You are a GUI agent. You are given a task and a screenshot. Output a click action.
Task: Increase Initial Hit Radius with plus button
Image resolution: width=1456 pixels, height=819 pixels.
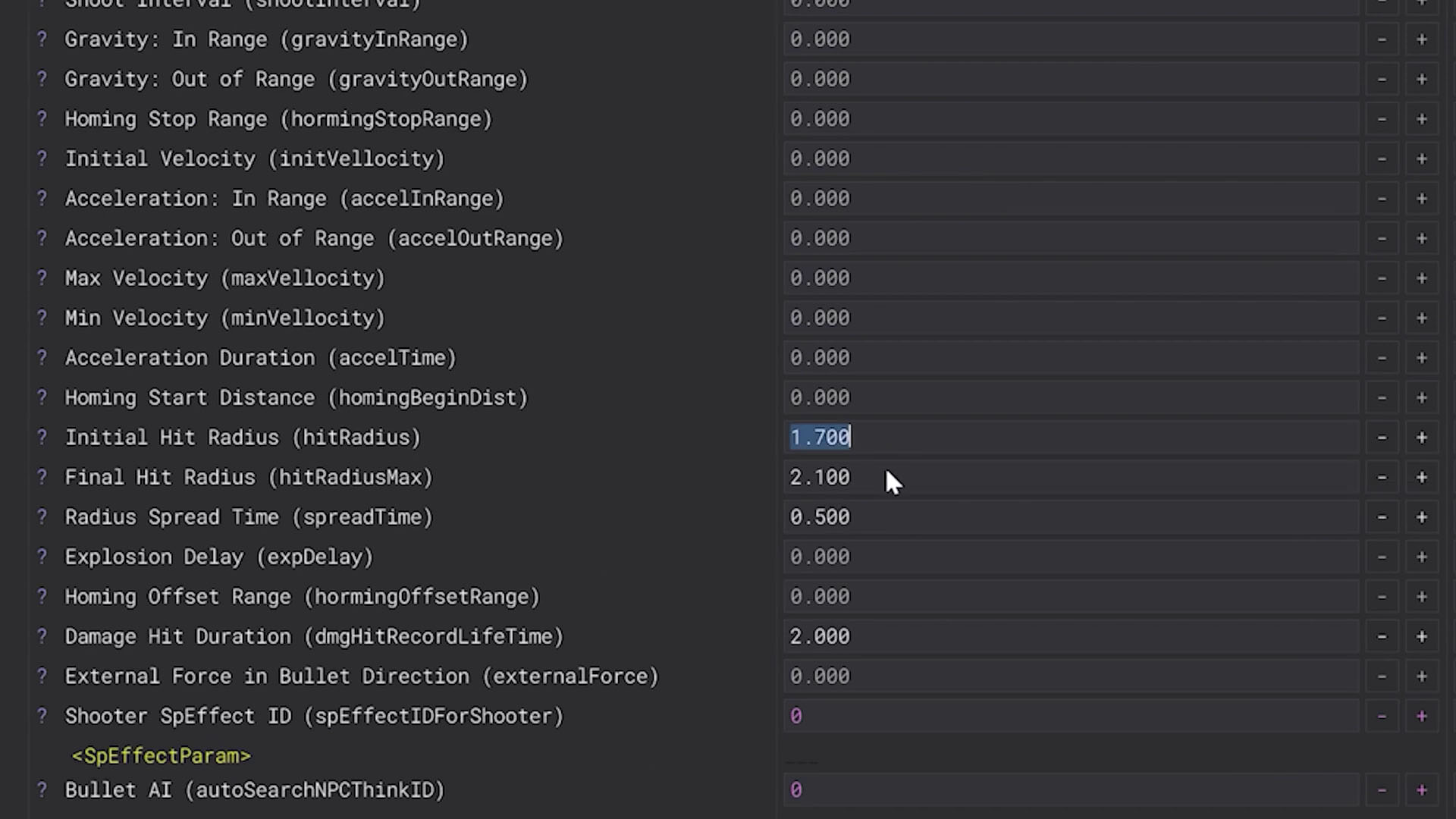coord(1422,438)
